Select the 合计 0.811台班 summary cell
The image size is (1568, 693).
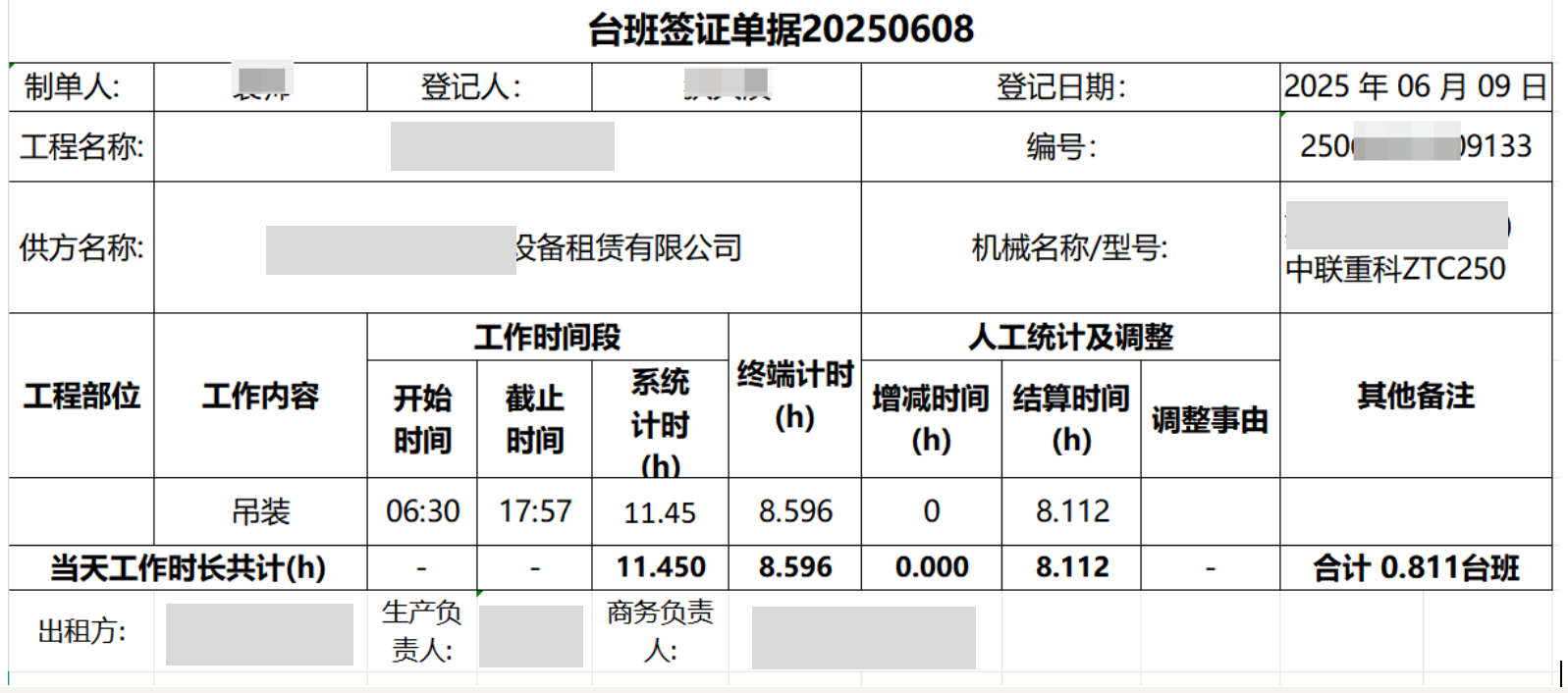pos(1416,567)
